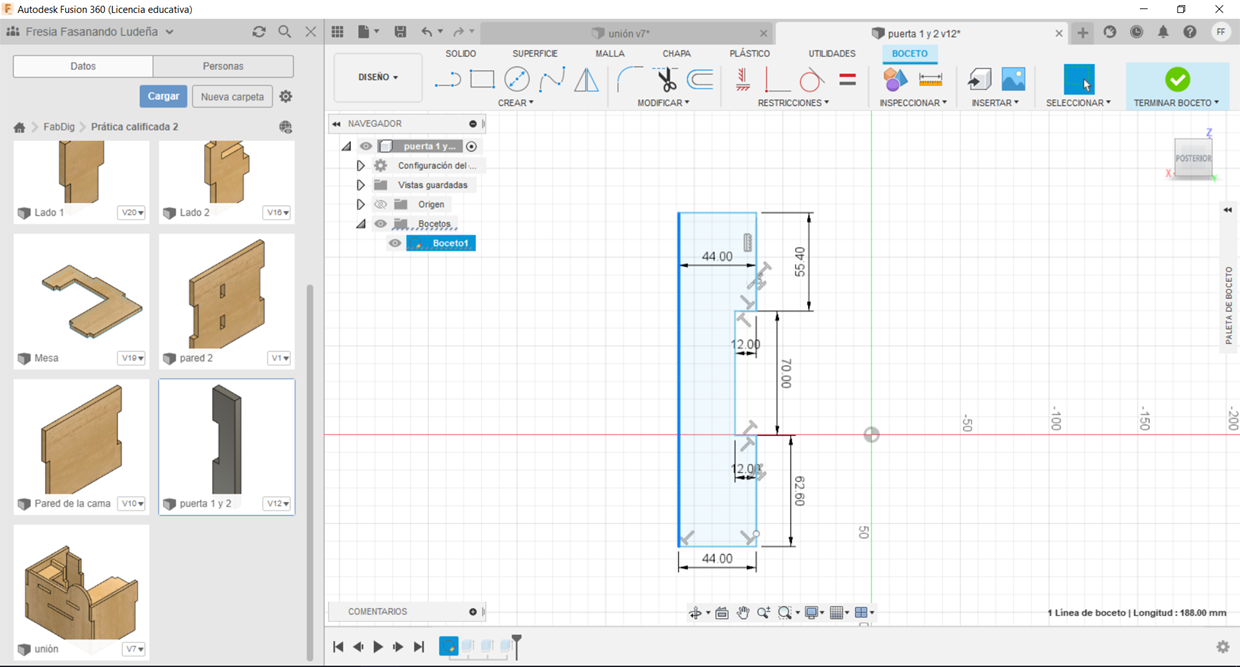This screenshot has width=1240, height=667.
Task: Choose the Mirror sketch tool
Action: click(x=586, y=80)
